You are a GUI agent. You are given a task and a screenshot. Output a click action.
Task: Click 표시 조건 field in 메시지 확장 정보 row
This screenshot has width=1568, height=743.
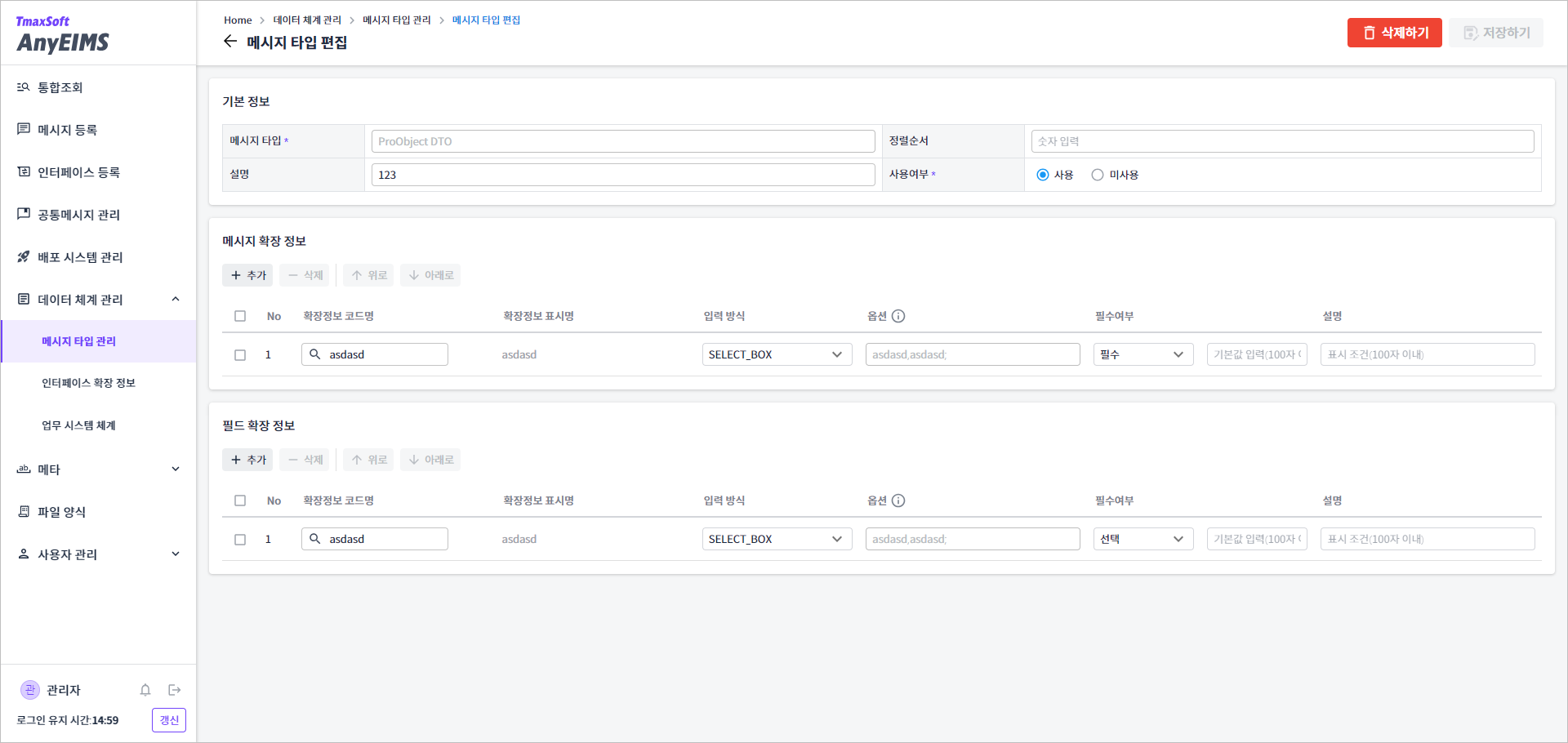(x=1428, y=354)
